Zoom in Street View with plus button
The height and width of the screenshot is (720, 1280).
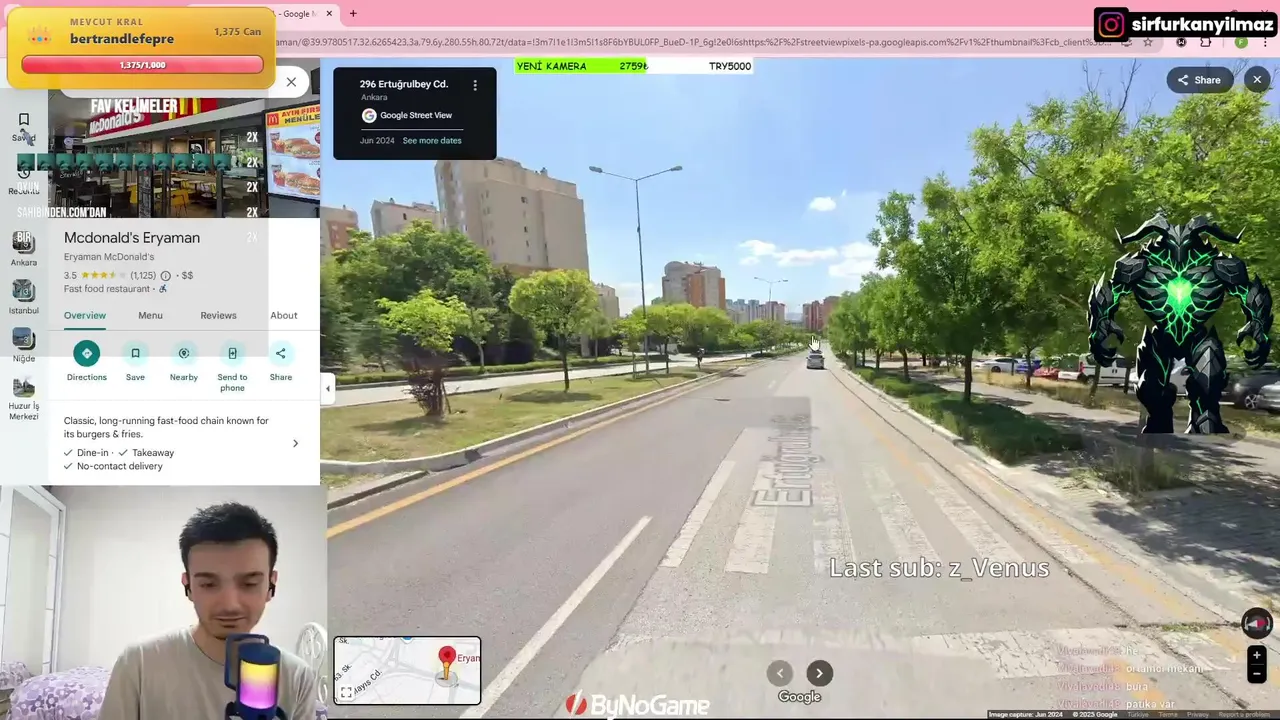tap(1257, 655)
